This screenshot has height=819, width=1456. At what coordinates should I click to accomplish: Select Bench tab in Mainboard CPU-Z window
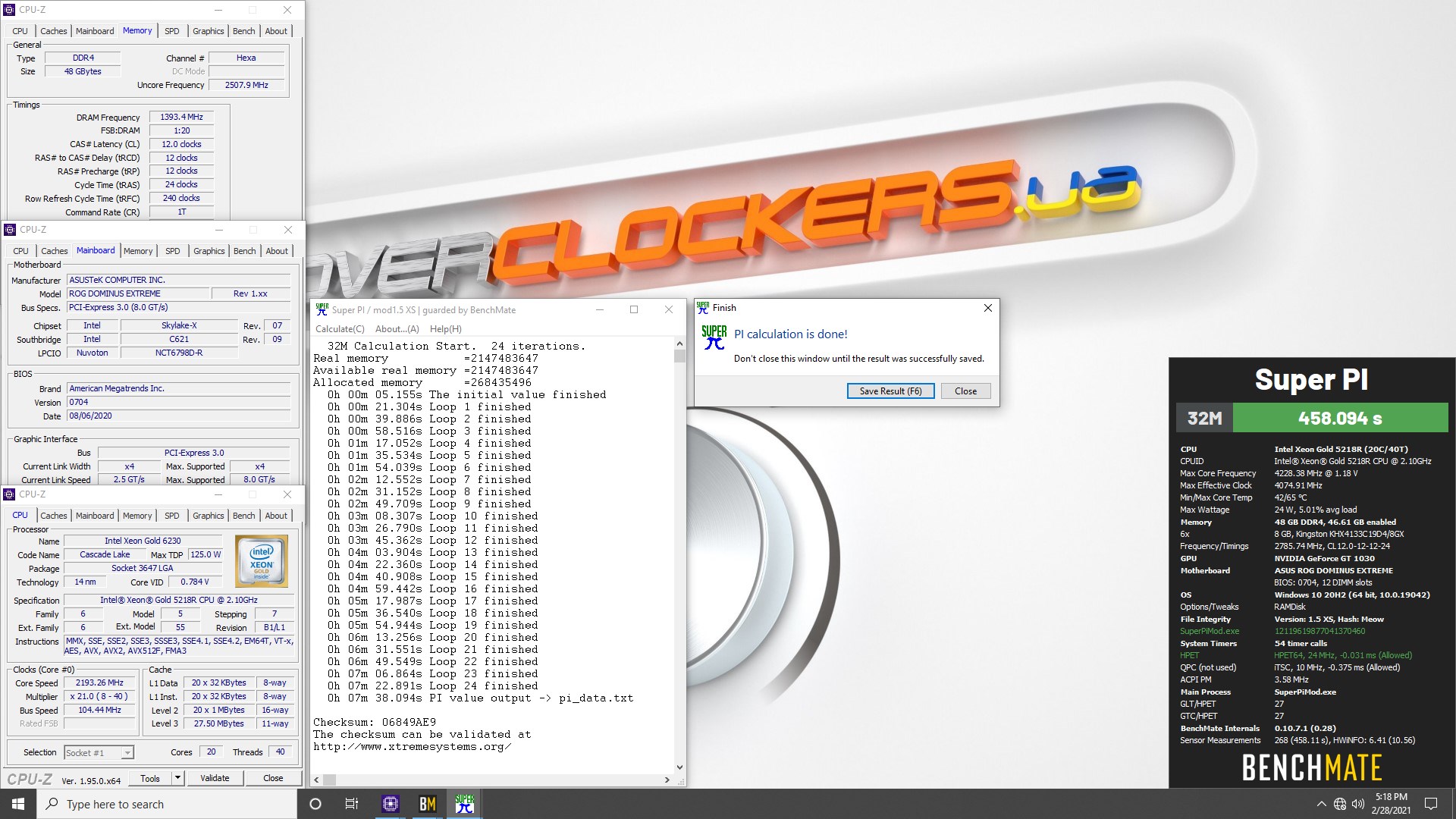244,251
